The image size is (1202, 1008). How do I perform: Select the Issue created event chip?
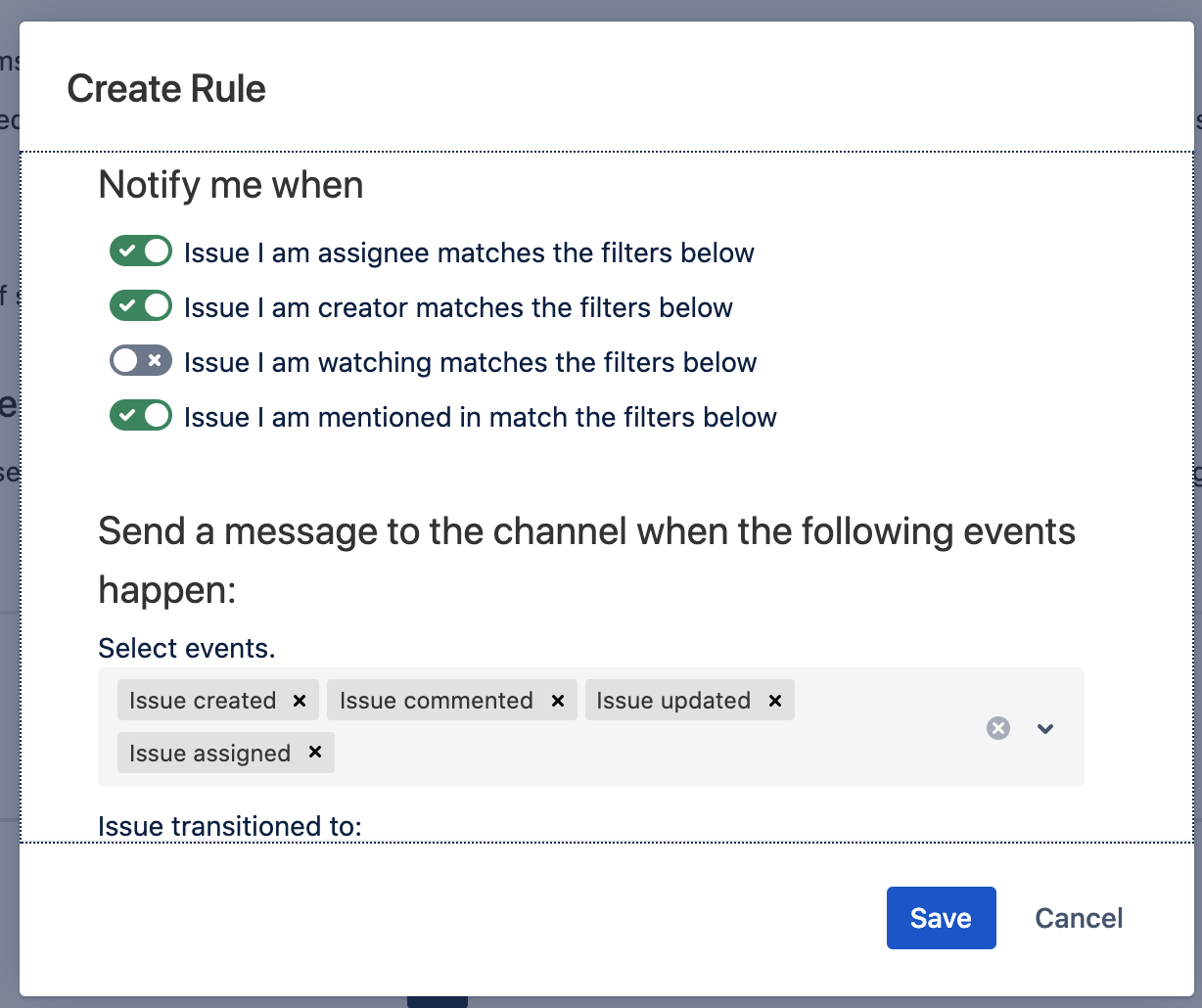pyautogui.click(x=203, y=701)
